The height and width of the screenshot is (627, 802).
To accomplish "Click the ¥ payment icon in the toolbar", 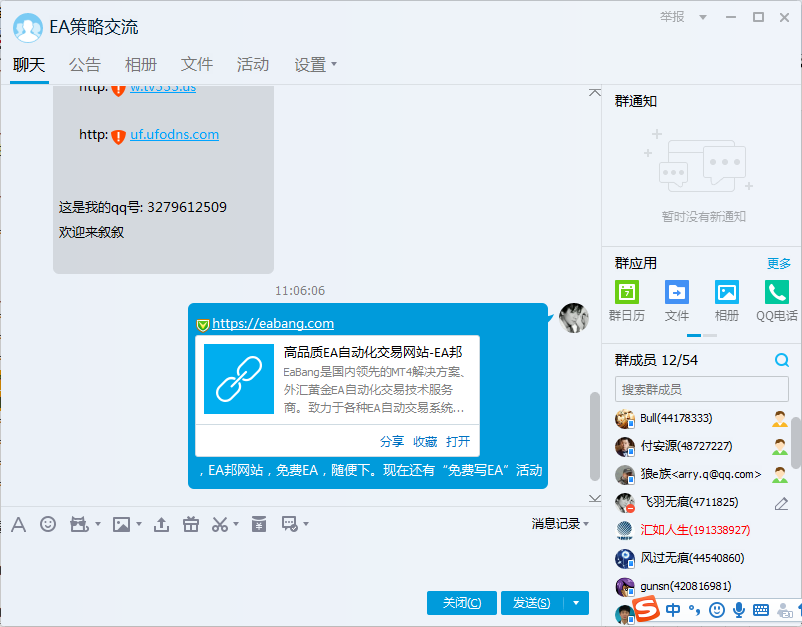I will click(x=259, y=524).
